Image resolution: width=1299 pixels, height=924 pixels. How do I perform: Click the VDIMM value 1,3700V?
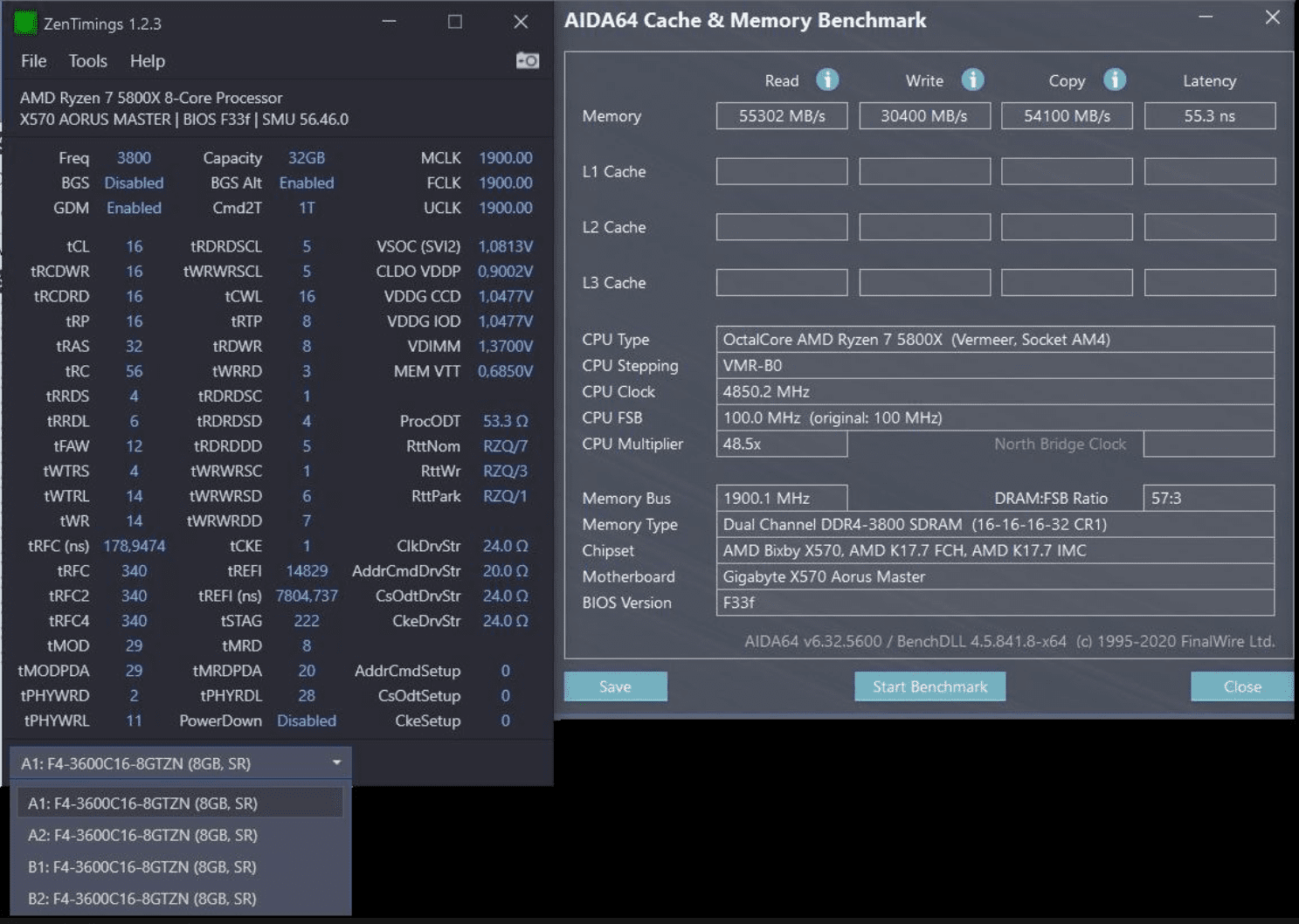[x=505, y=347]
